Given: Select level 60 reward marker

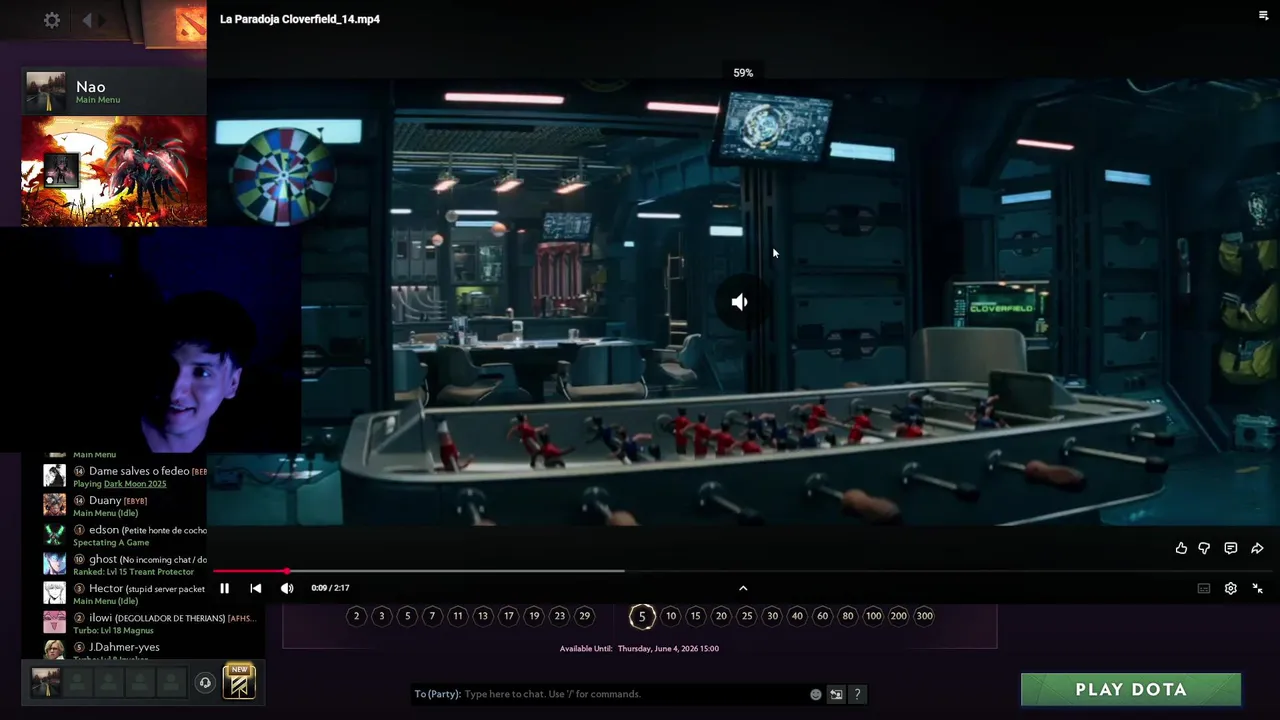Looking at the screenshot, I should point(823,616).
